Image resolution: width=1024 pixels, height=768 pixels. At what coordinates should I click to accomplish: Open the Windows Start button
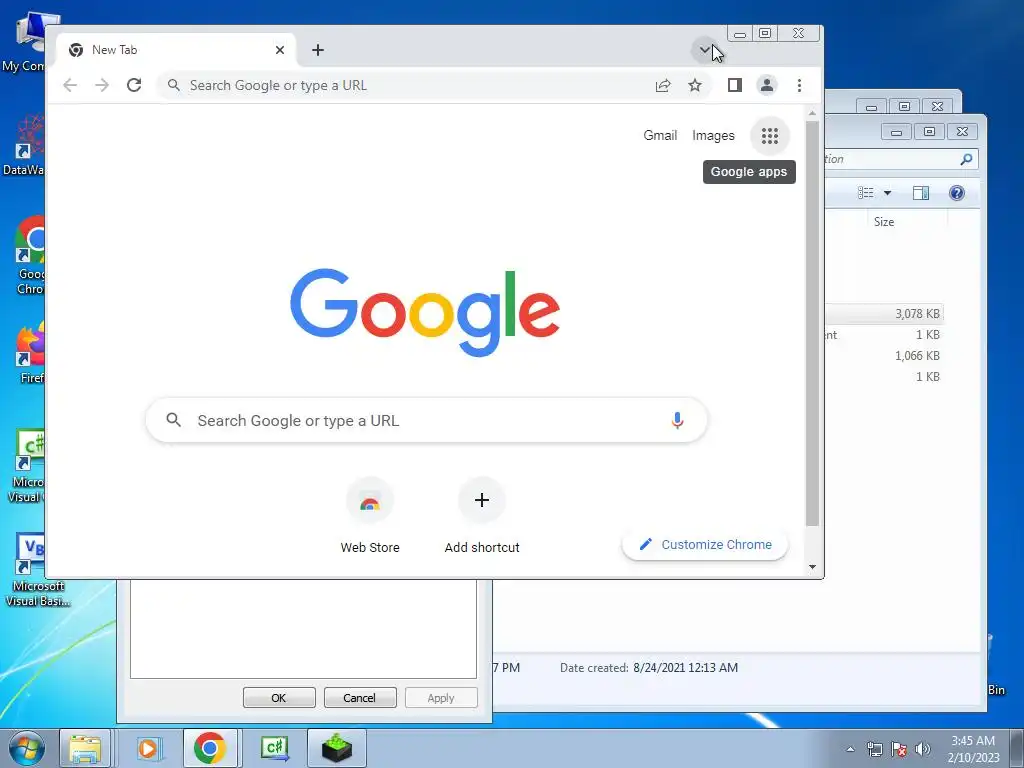coord(26,748)
